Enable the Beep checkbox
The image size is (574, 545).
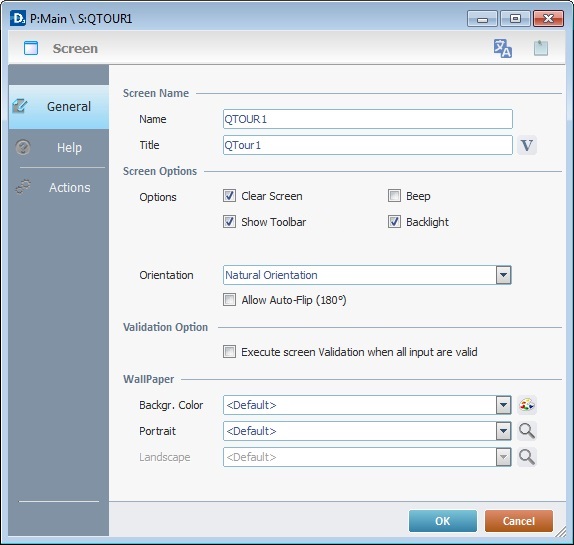(394, 196)
